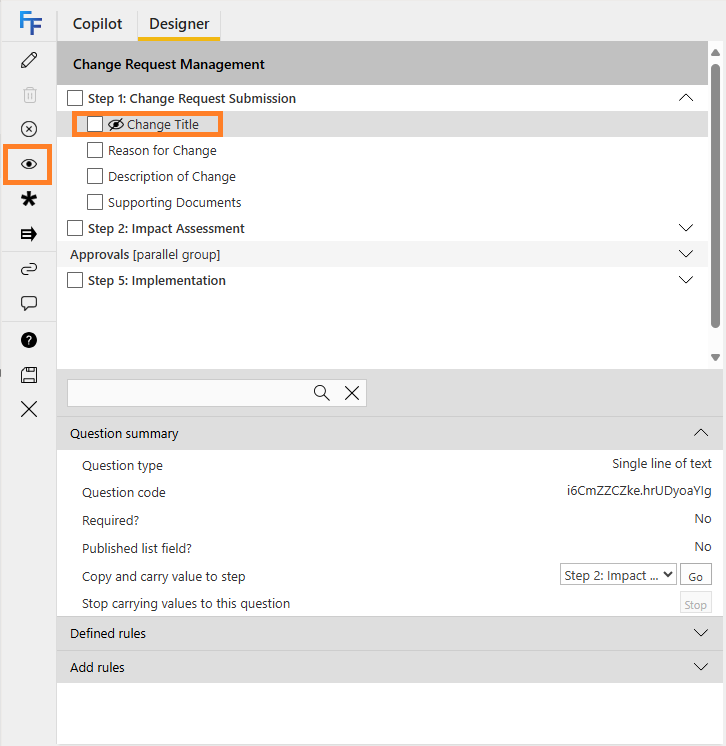The image size is (726, 746).
Task: Click the asterisk required icon
Action: coord(29,199)
